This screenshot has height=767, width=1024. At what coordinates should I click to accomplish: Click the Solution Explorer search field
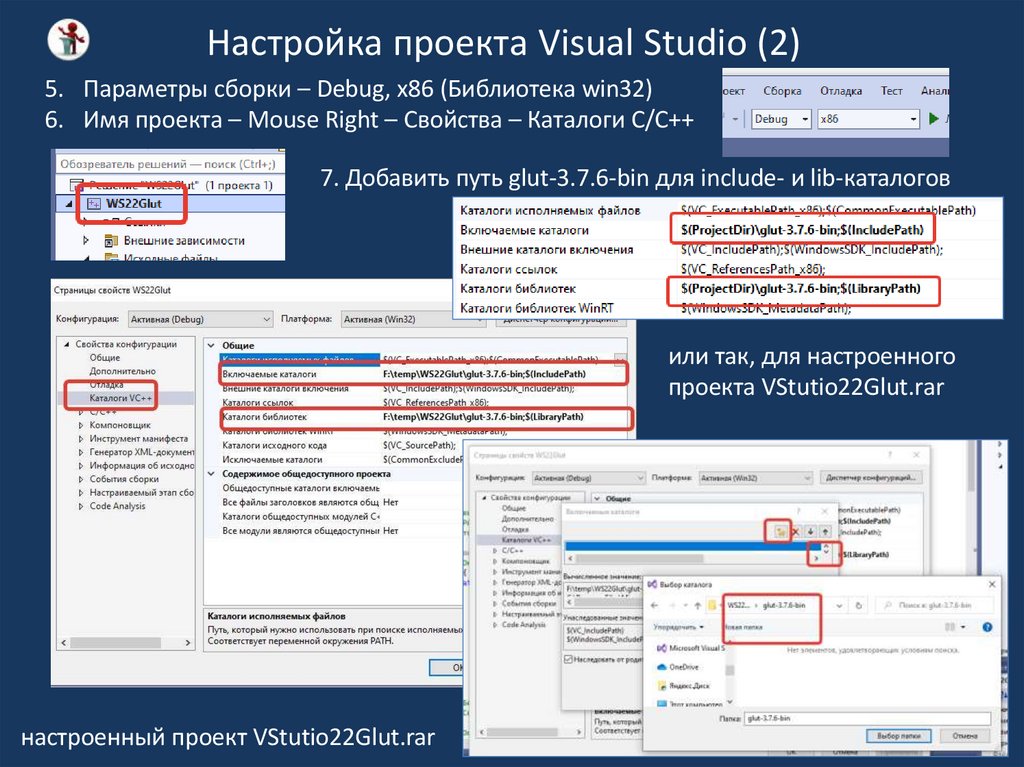(168, 164)
